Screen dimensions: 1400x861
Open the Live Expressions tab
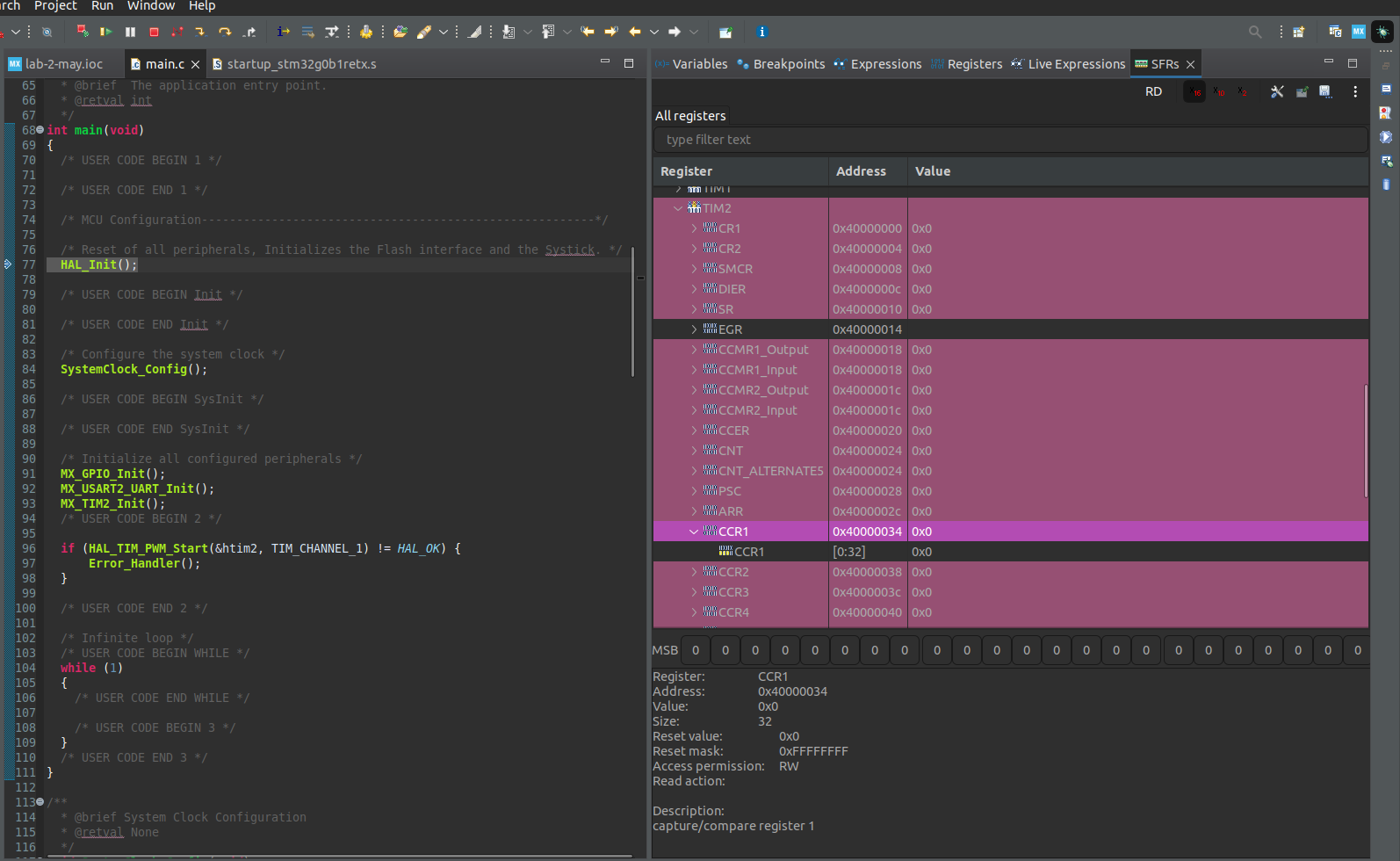[x=1068, y=64]
